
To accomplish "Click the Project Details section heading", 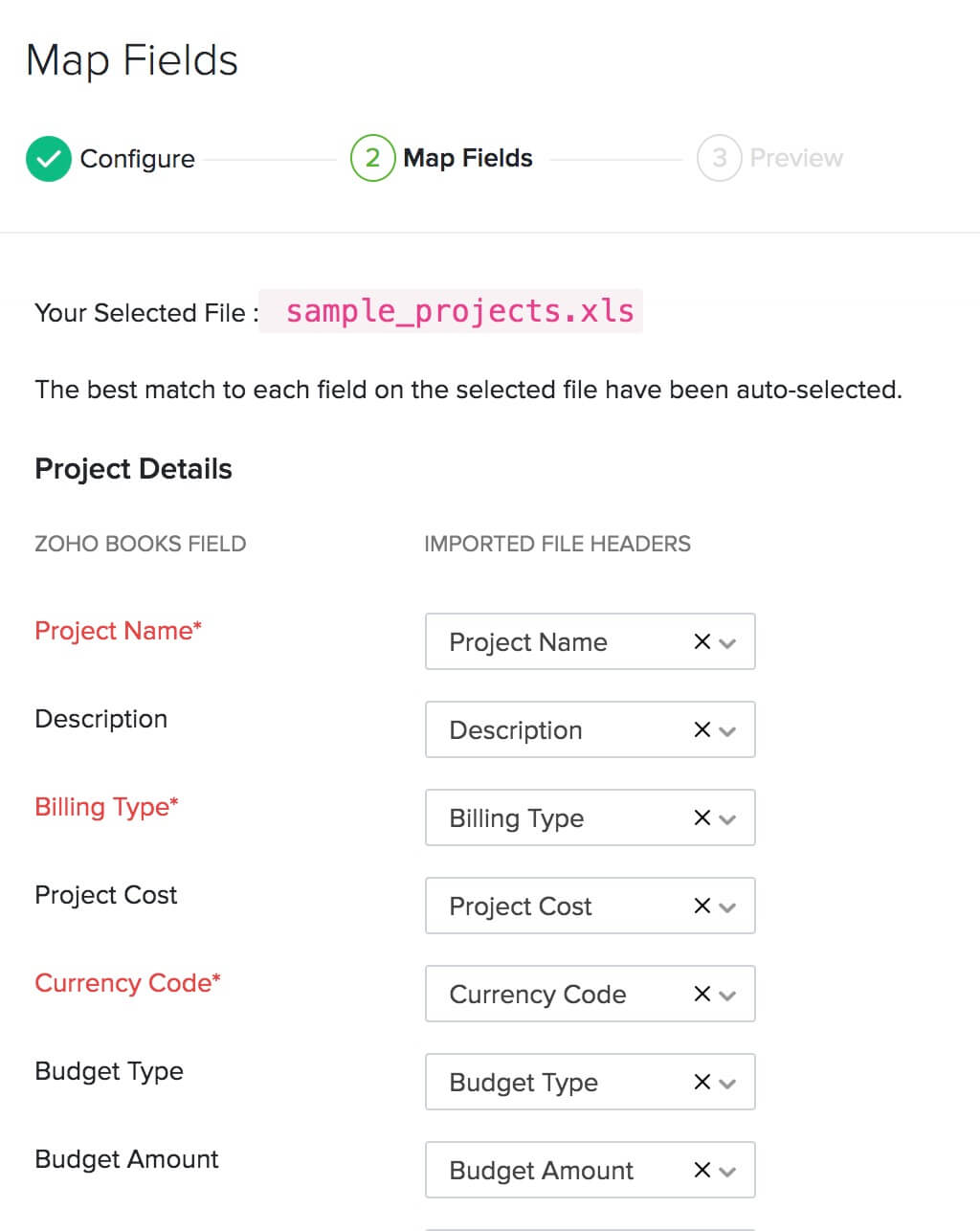I will (133, 468).
